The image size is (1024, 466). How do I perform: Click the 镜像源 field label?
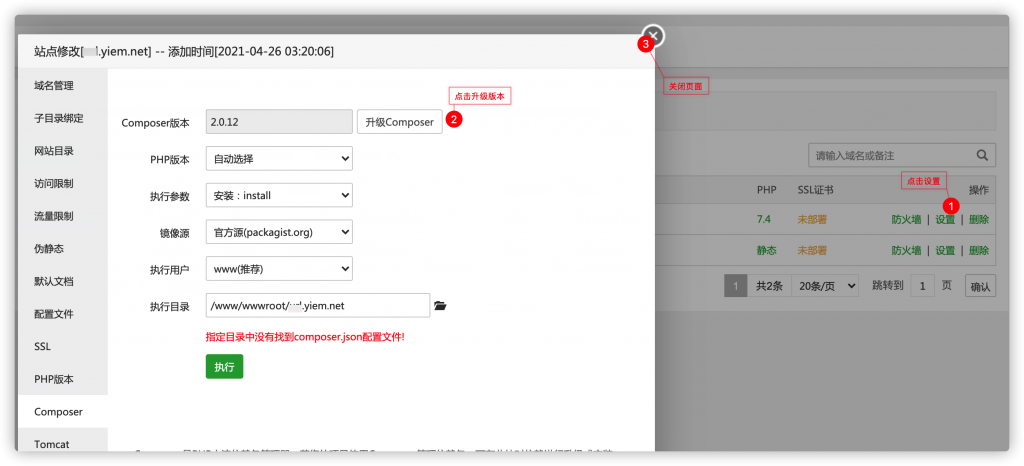point(175,232)
